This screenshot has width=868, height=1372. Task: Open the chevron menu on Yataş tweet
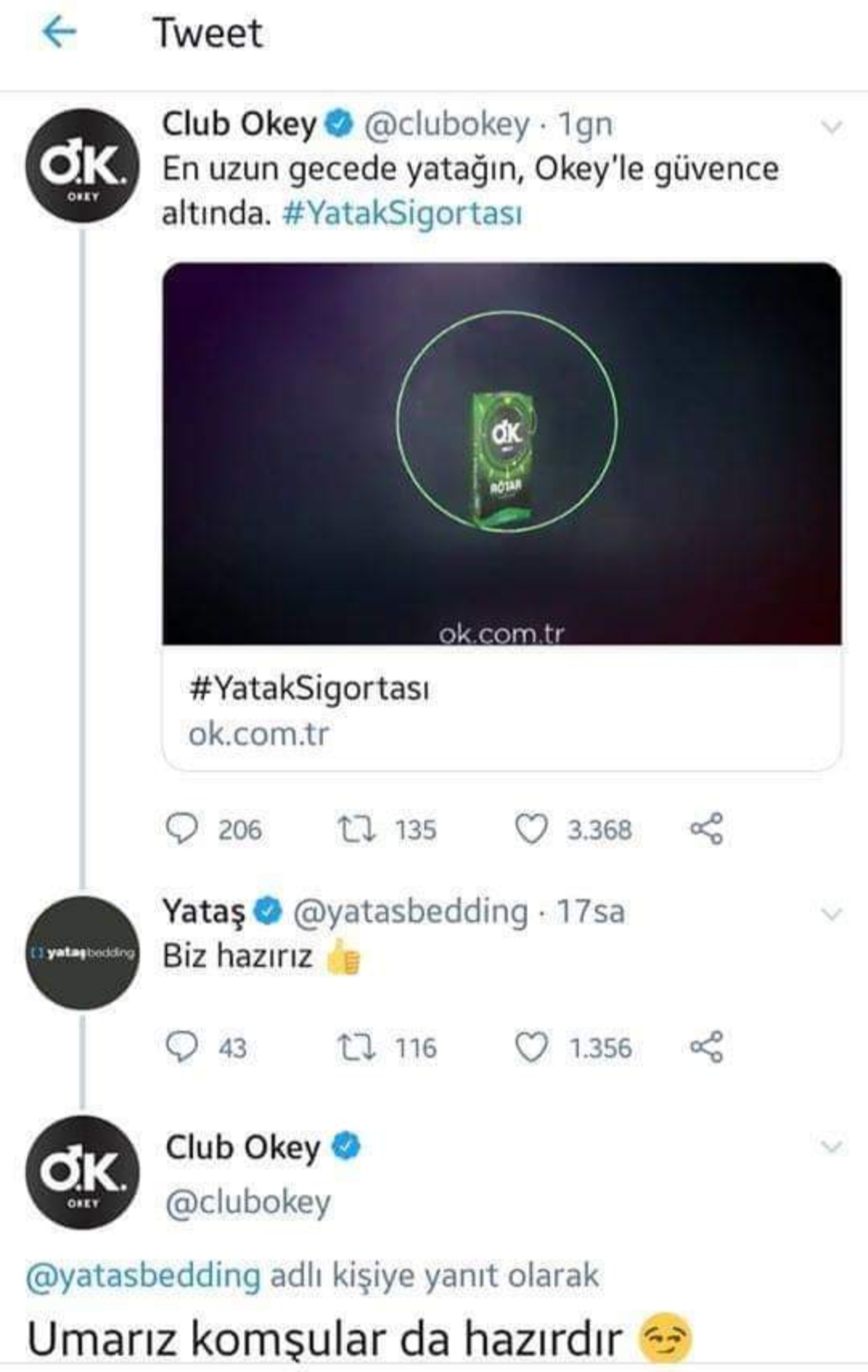[832, 914]
